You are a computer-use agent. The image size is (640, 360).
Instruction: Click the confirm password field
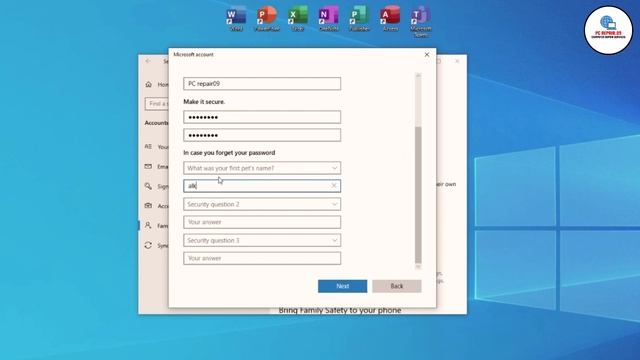262,135
